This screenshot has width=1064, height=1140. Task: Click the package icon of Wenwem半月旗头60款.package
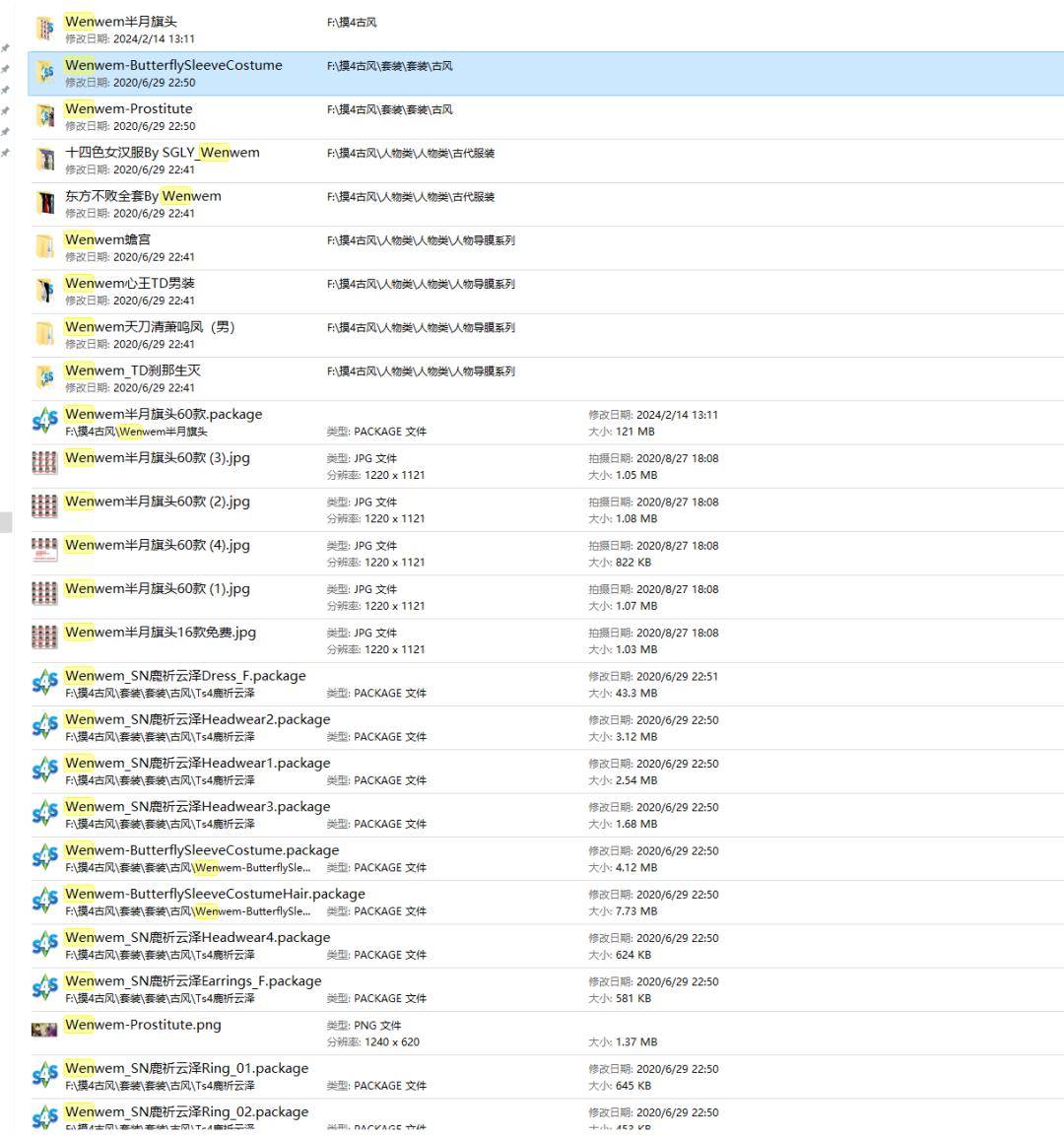[x=45, y=421]
